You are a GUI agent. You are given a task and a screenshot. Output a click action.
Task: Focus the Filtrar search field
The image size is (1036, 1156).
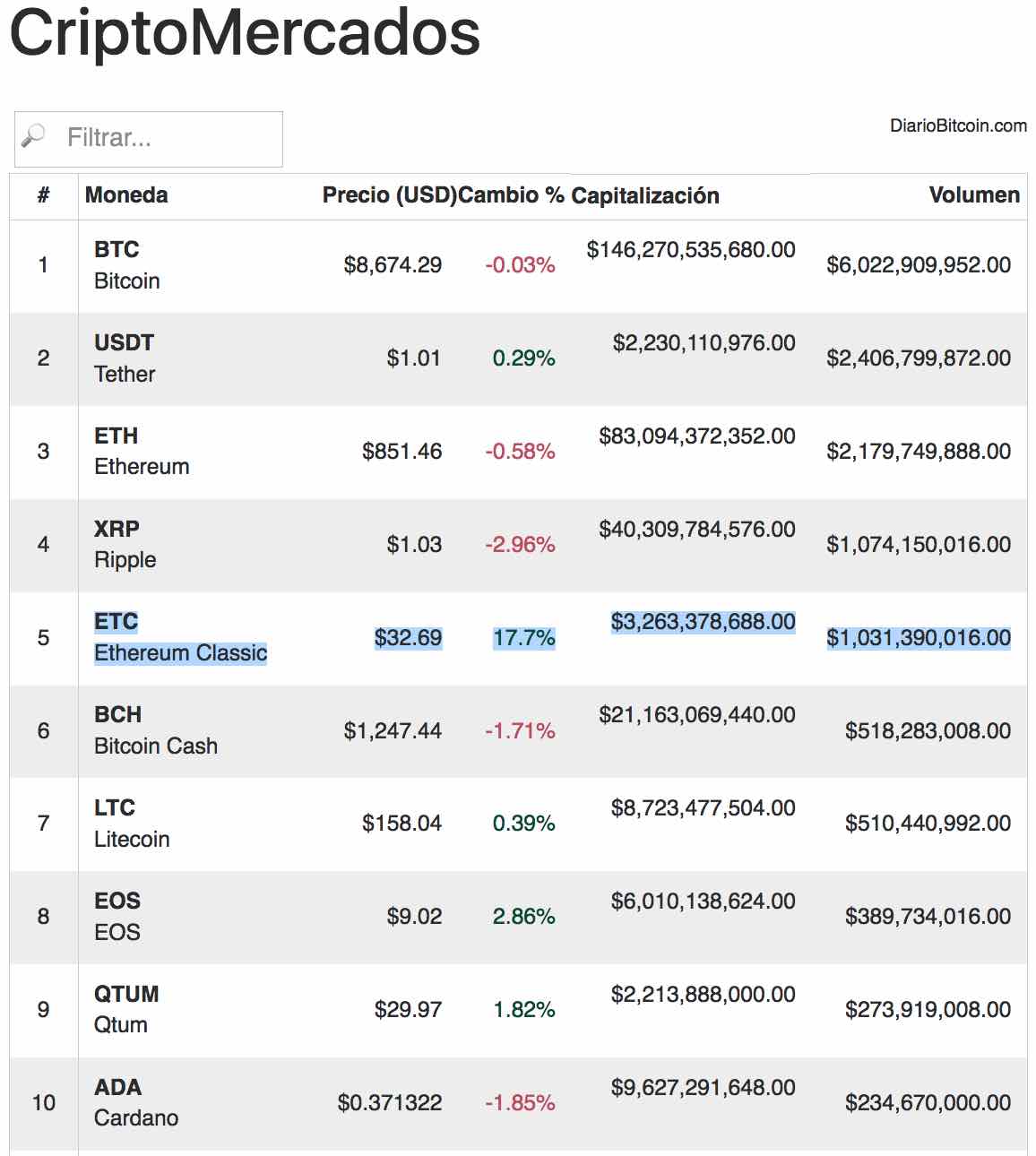click(149, 139)
